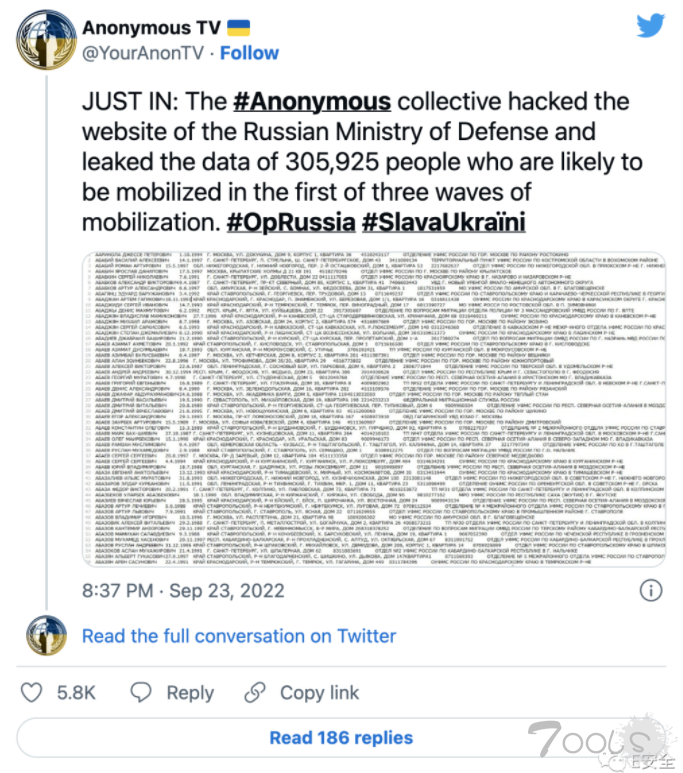Screen dimensions: 683x773
Task: Click the reply speech bubble icon
Action: pos(140,692)
